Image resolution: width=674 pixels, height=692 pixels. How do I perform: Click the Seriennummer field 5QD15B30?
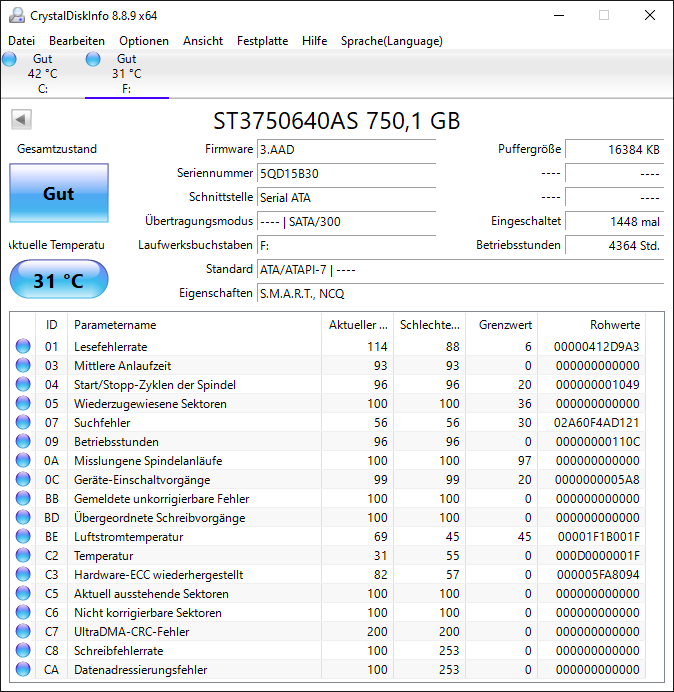coord(346,173)
